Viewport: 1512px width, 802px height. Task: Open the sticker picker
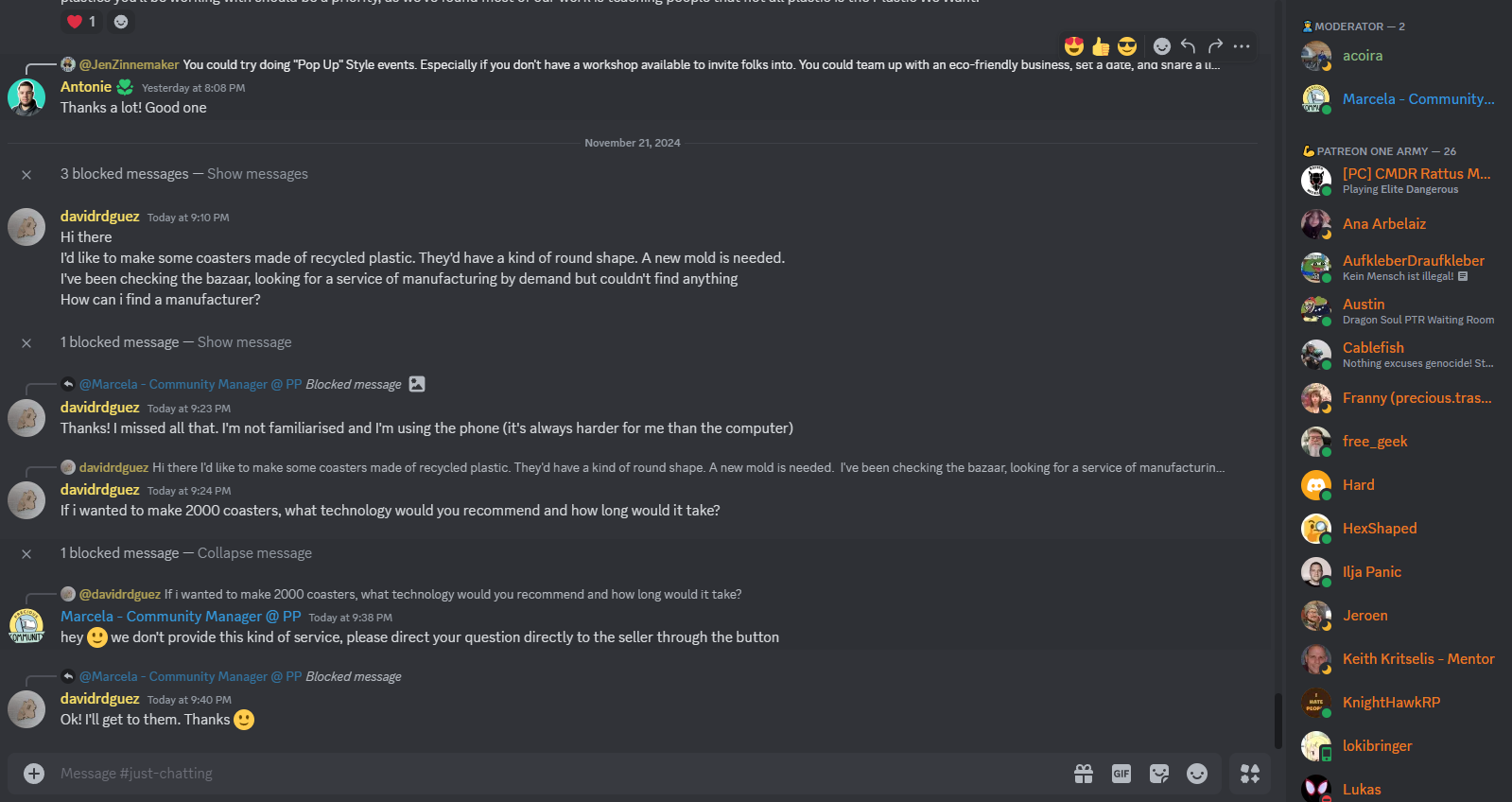click(x=1159, y=774)
